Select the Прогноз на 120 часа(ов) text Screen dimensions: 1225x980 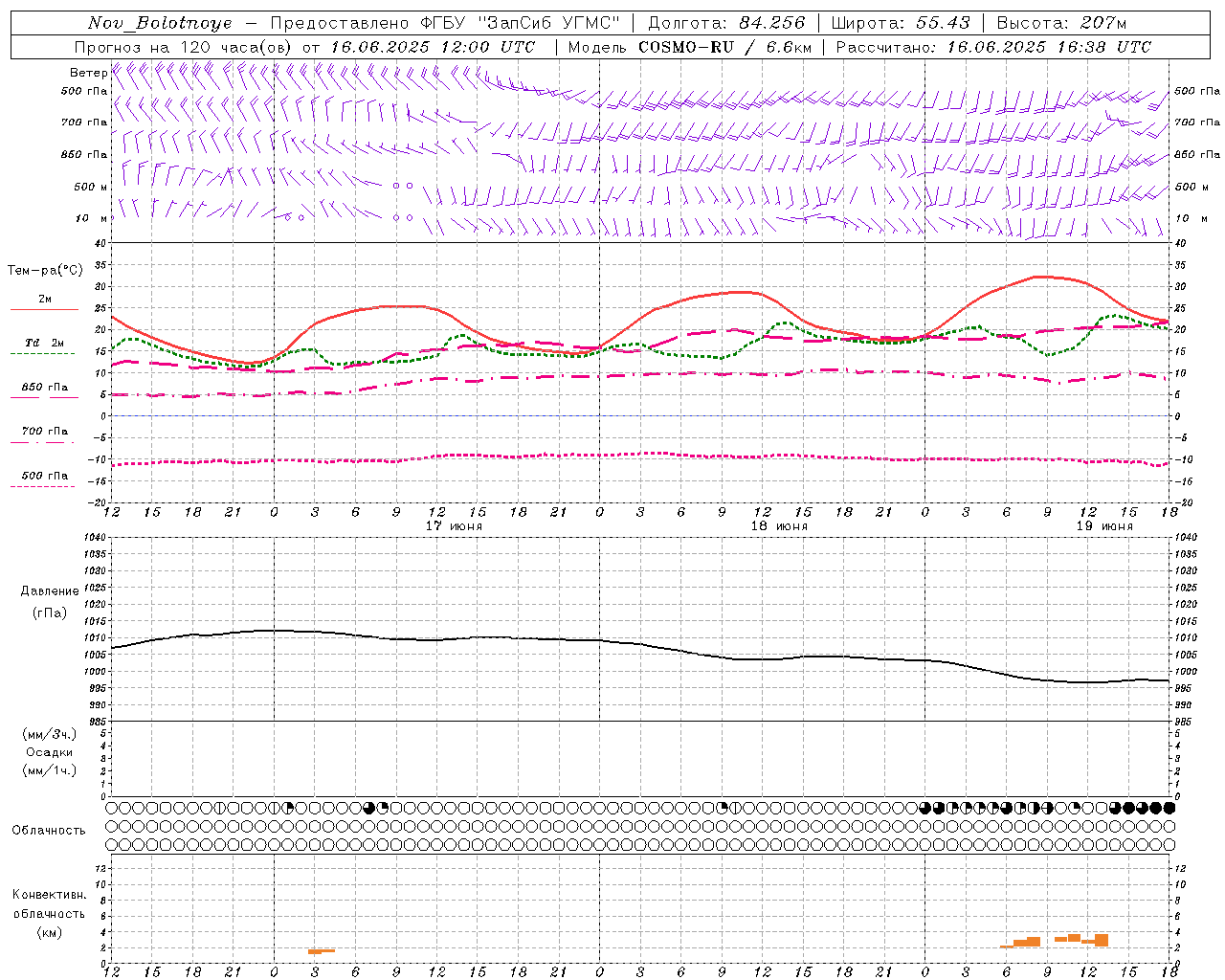(185, 47)
